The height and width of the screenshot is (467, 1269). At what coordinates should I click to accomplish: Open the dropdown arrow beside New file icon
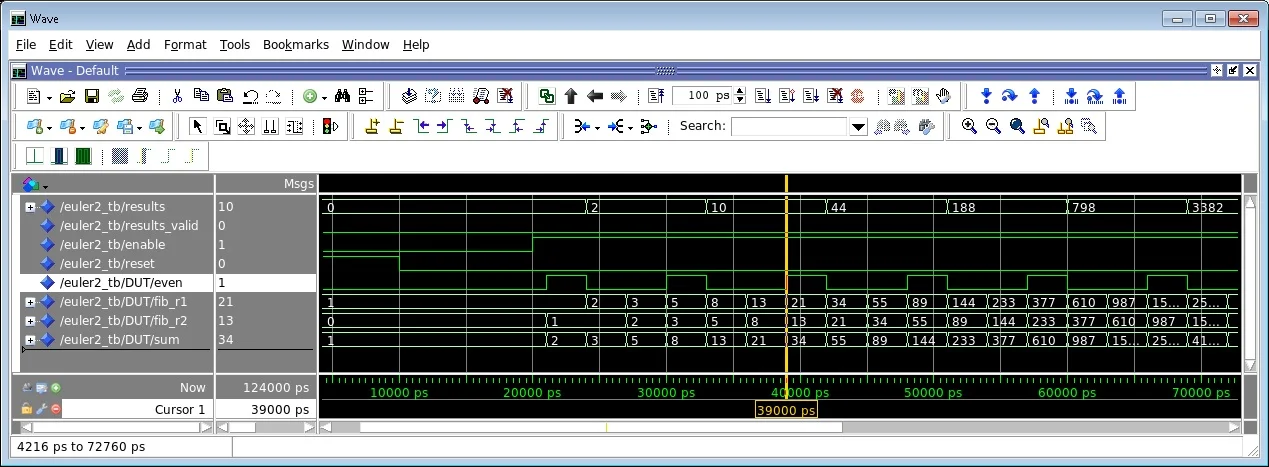(x=48, y=96)
